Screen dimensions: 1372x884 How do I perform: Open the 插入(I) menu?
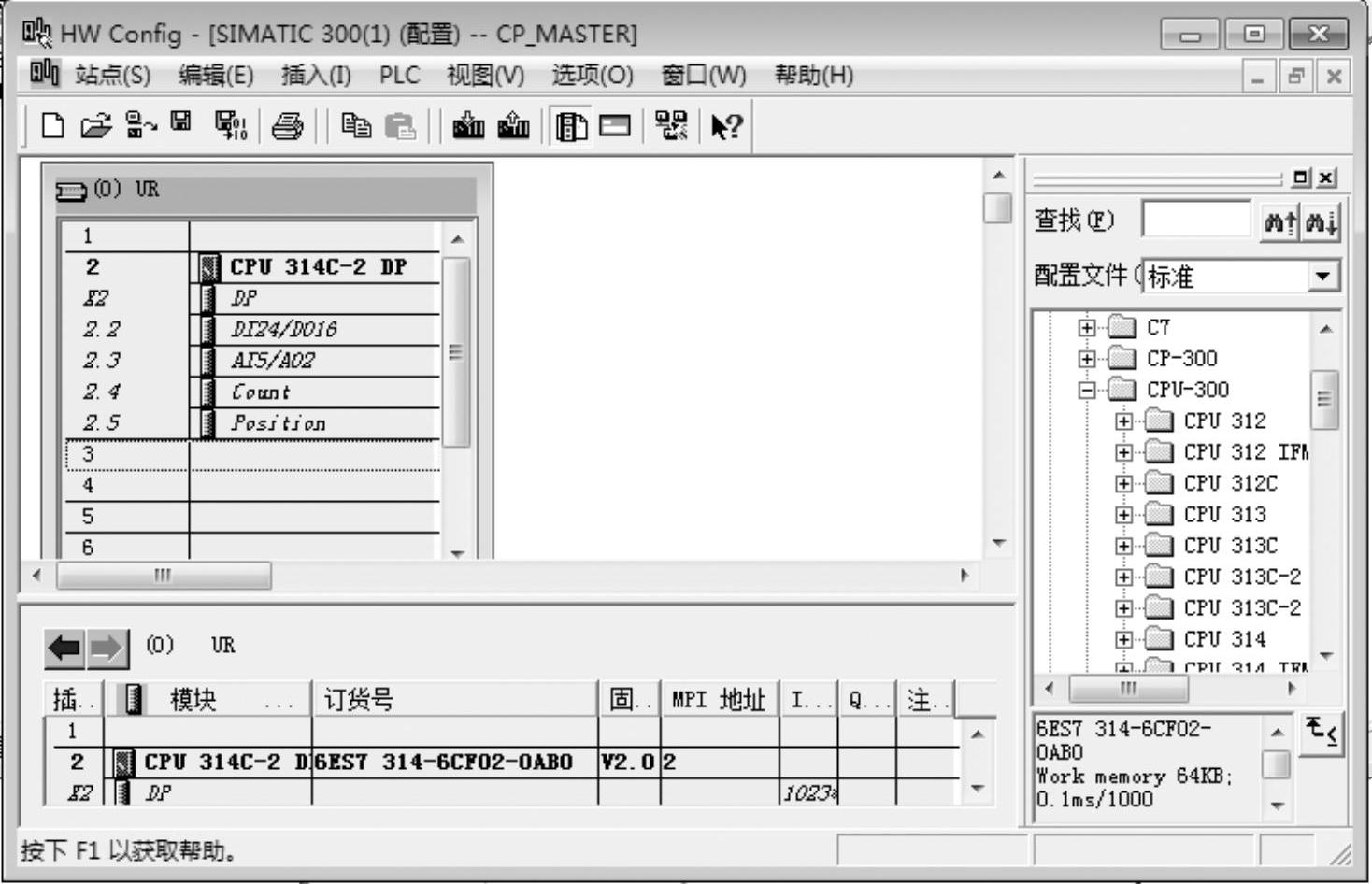click(x=316, y=75)
